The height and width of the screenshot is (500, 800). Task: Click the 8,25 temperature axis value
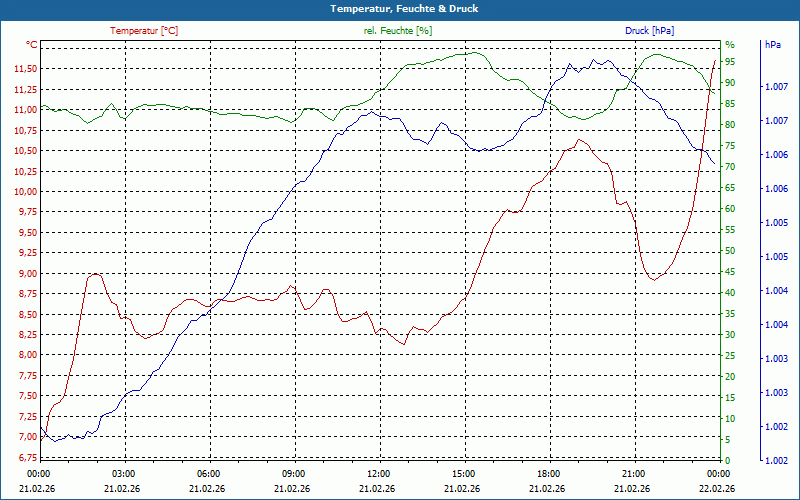point(28,335)
